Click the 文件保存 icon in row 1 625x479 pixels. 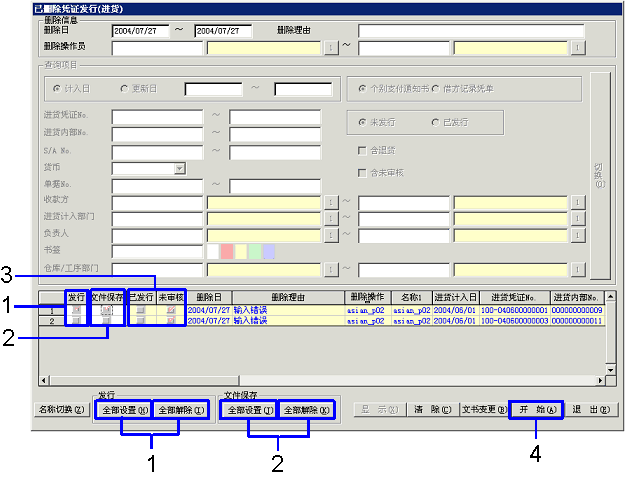[105, 311]
